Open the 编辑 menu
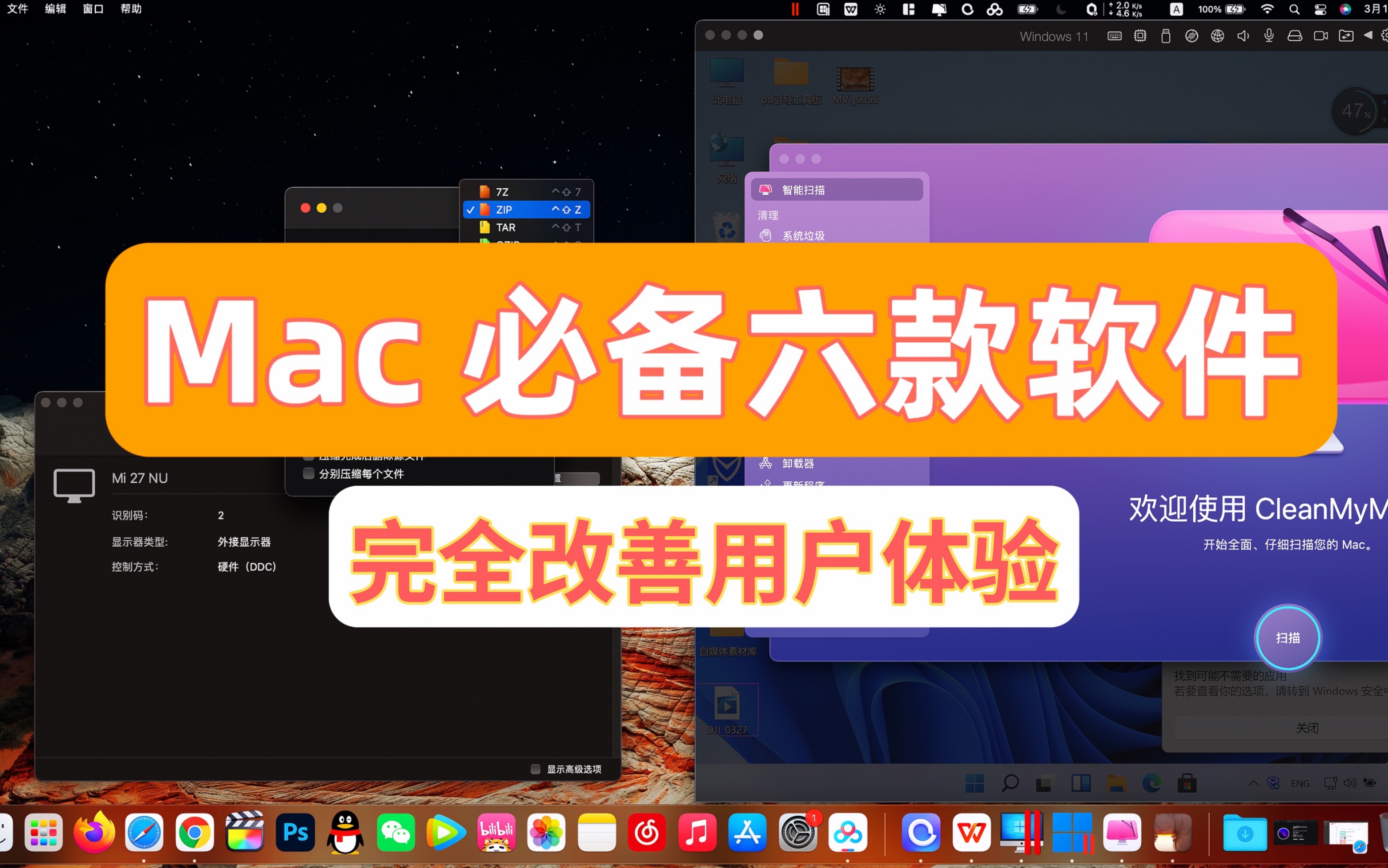 coord(56,8)
